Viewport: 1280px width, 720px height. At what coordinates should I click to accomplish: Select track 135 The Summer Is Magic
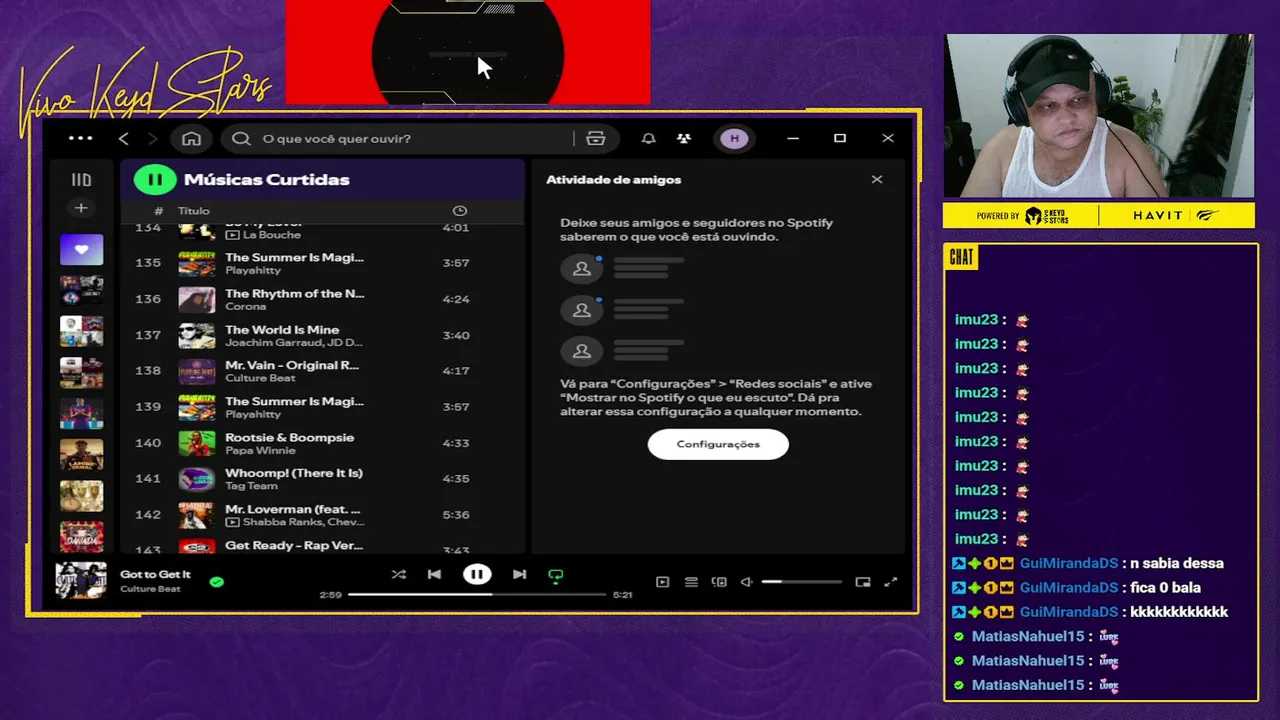point(322,263)
